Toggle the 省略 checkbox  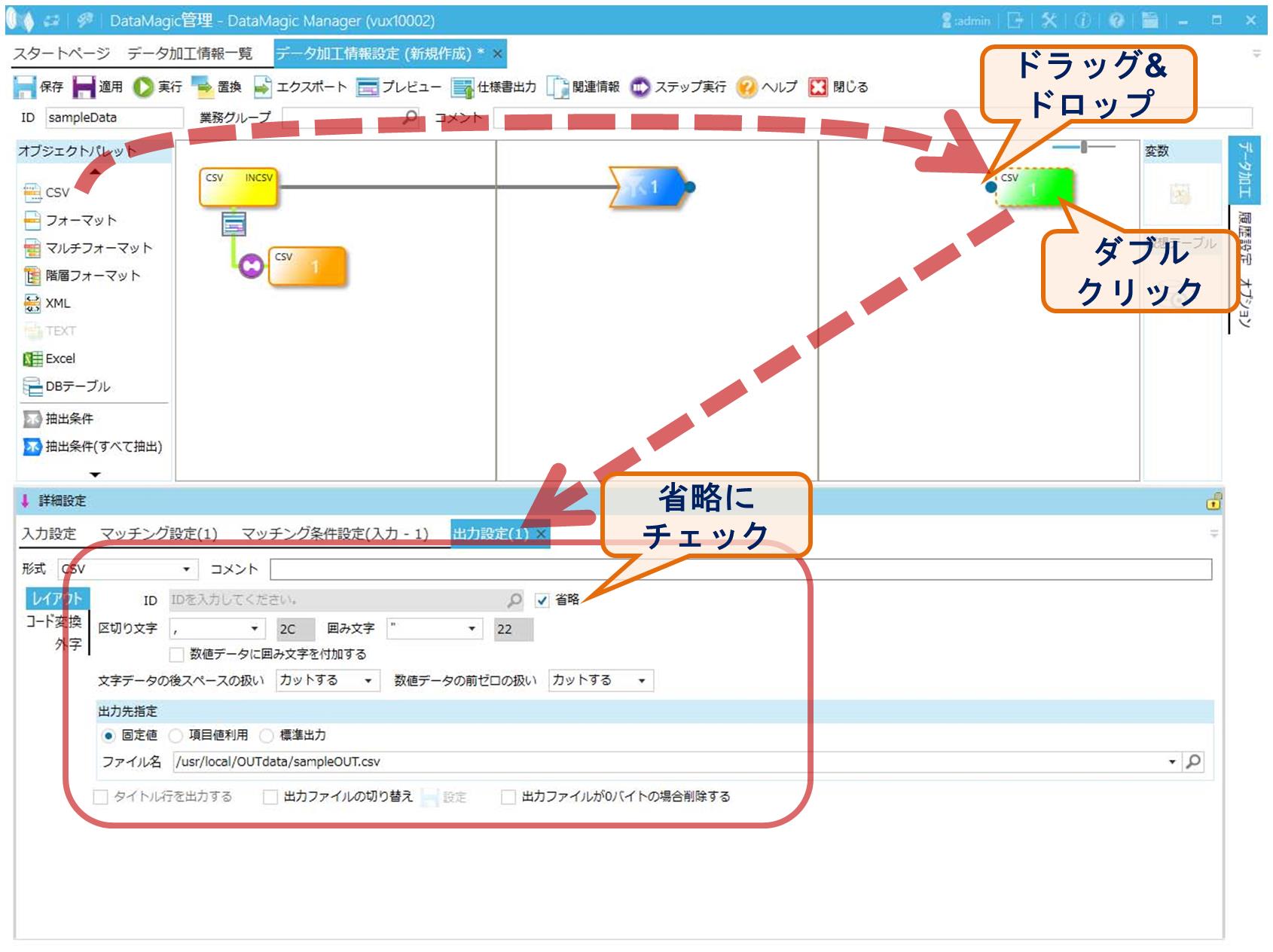(x=542, y=600)
